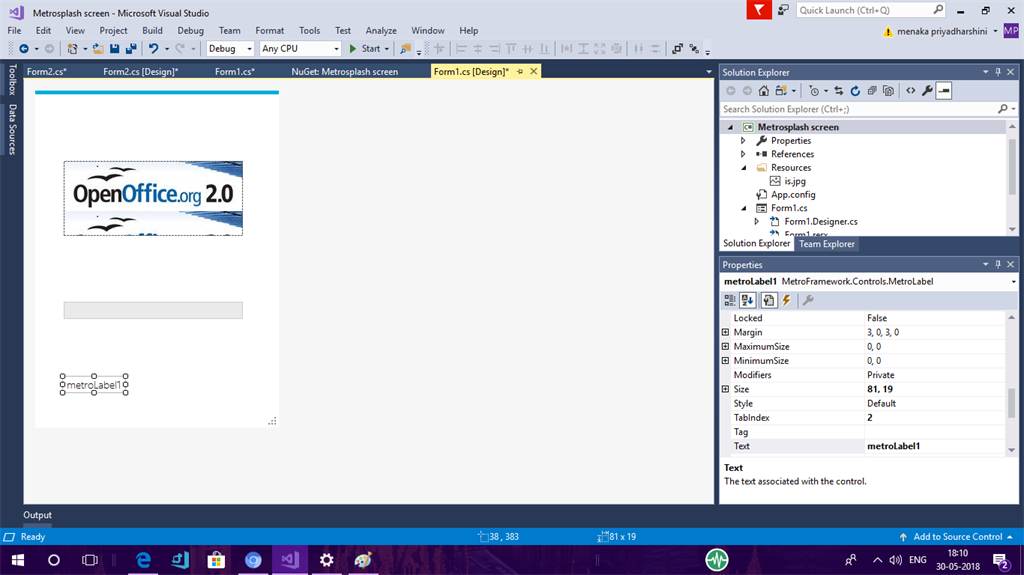Open the Microsoft Store taskbar icon
This screenshot has height=575, width=1024.
click(216, 560)
